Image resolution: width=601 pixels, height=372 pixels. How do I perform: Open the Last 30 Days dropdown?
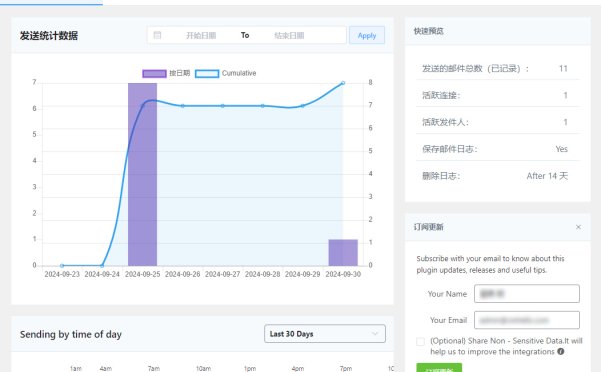click(x=325, y=334)
